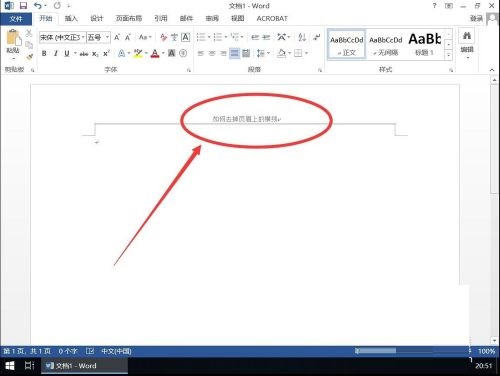Expand the styles gallery more button
The height and width of the screenshot is (376, 500).
[449, 55]
